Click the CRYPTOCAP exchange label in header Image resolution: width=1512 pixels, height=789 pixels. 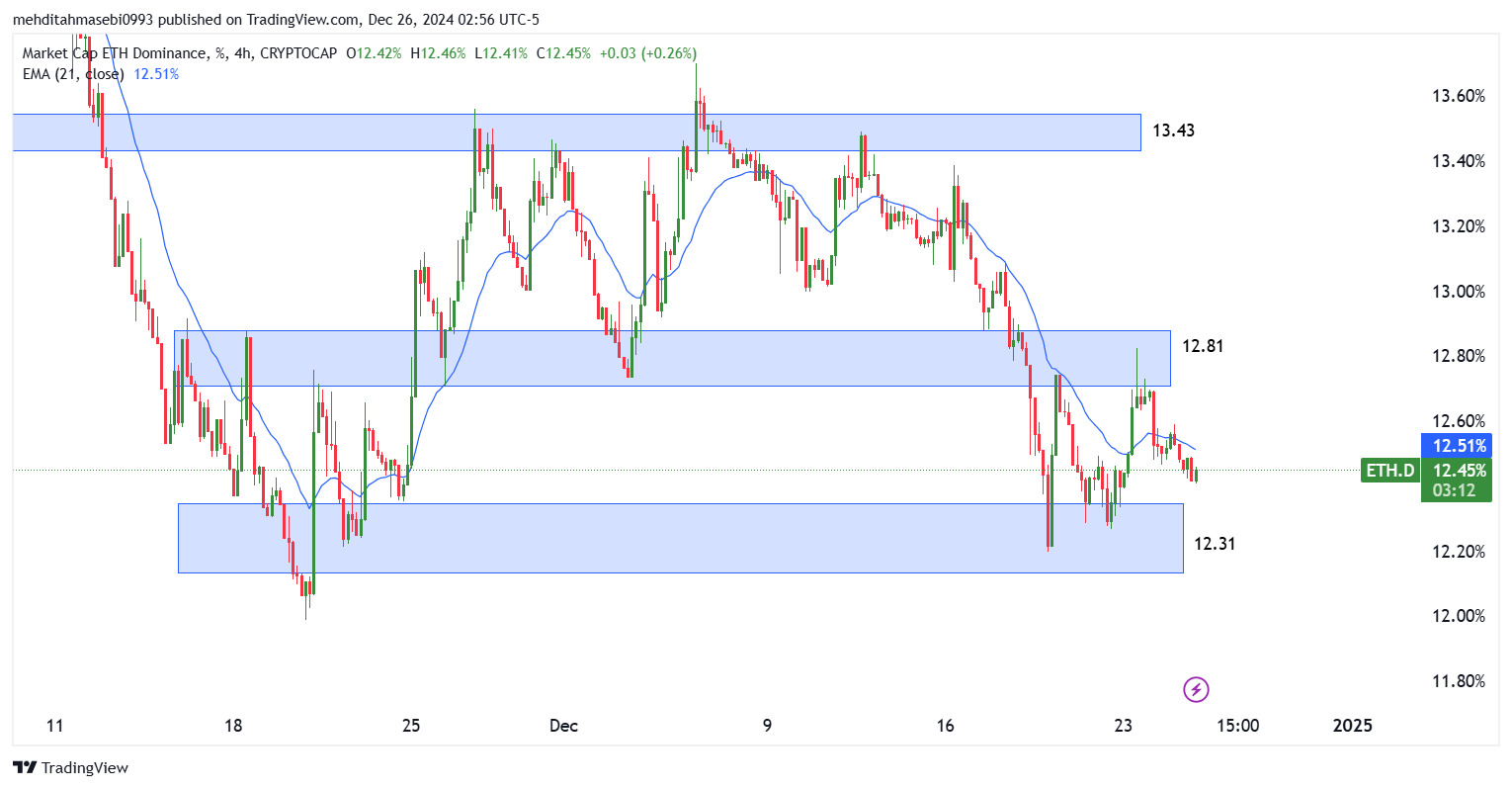pyautogui.click(x=297, y=53)
